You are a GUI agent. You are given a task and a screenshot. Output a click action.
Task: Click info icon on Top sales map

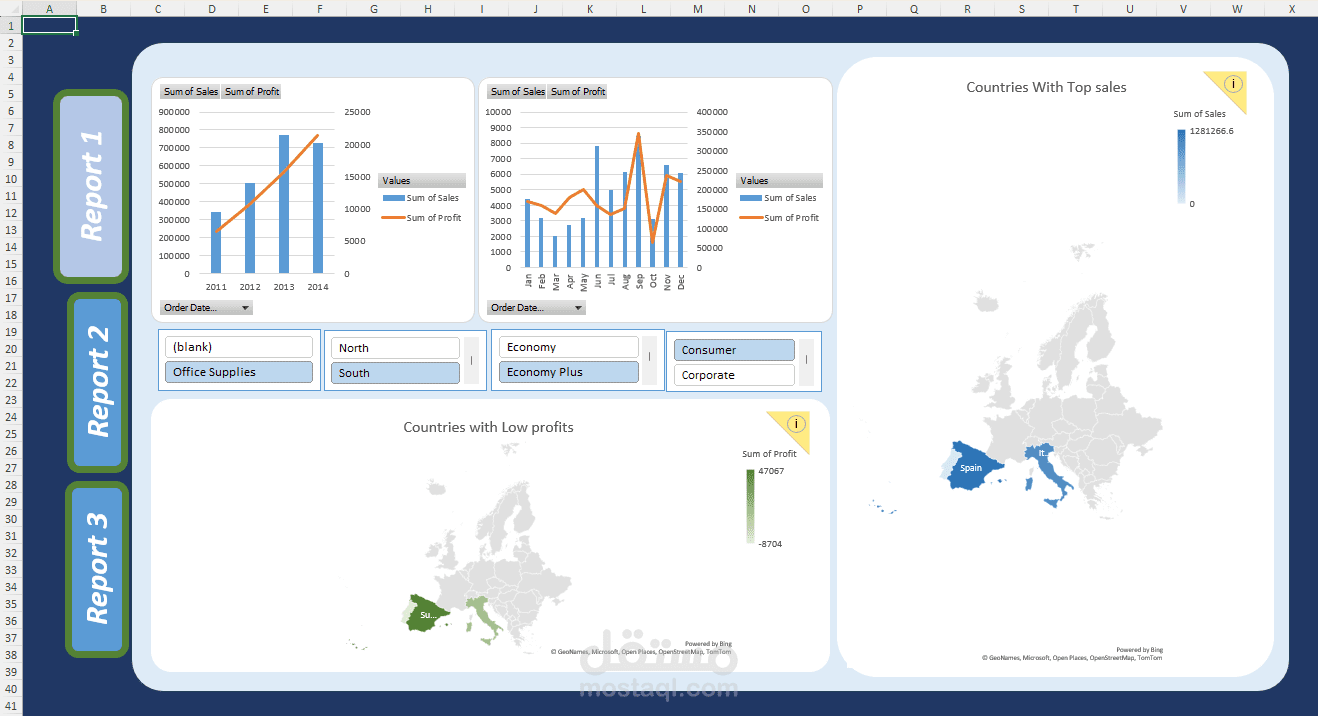point(1232,84)
